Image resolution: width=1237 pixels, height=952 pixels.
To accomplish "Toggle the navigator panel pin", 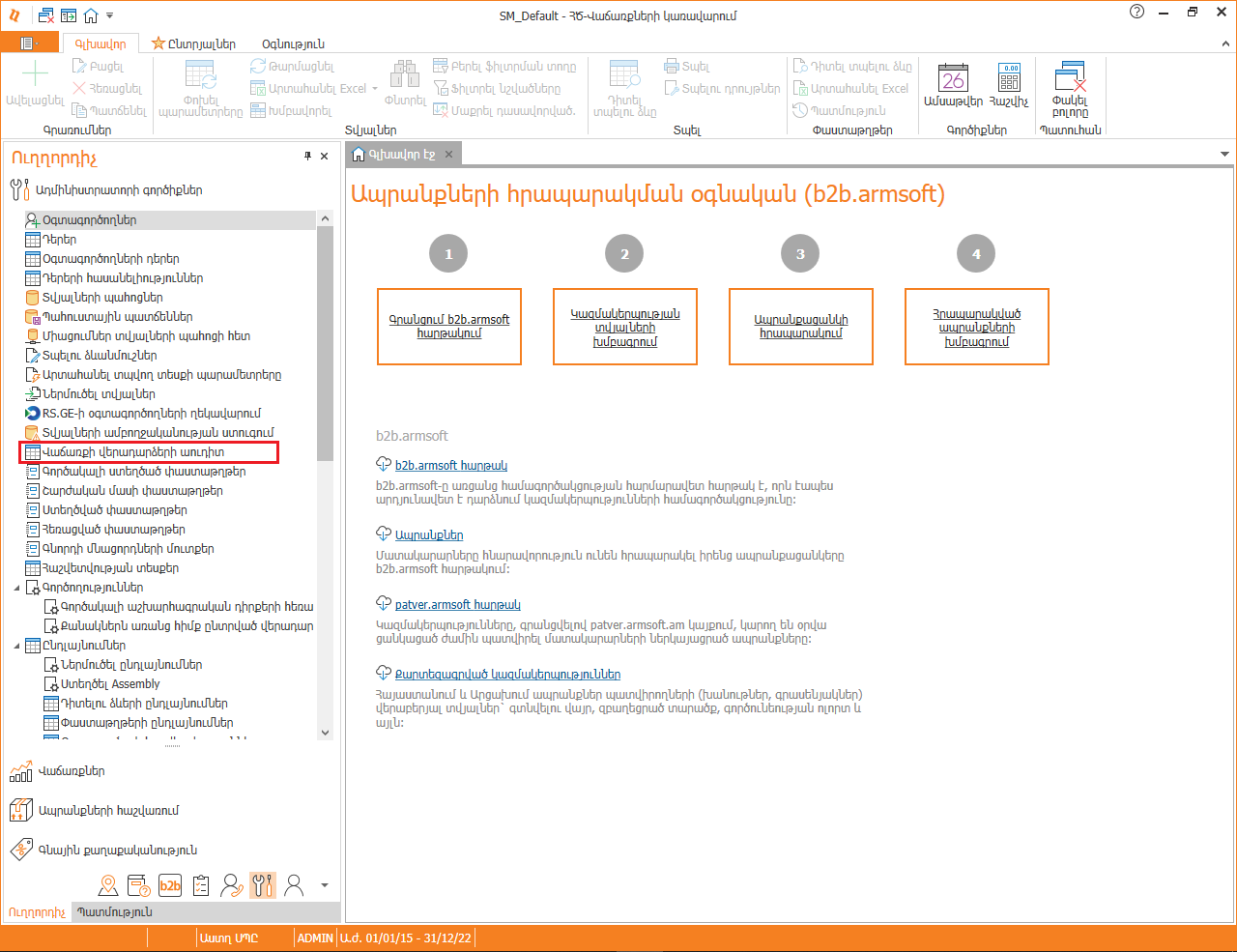I will [308, 156].
